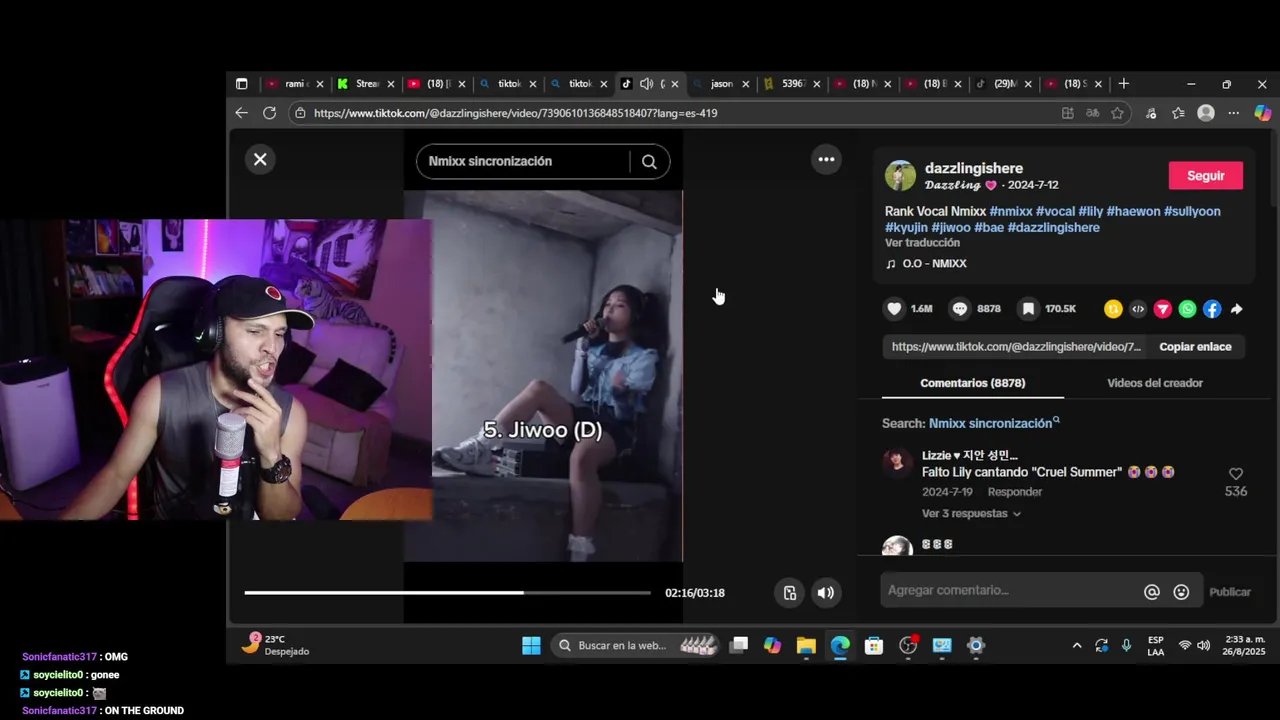Image resolution: width=1280 pixels, height=720 pixels.
Task: Insert a mention with the @ icon
Action: (x=1152, y=592)
